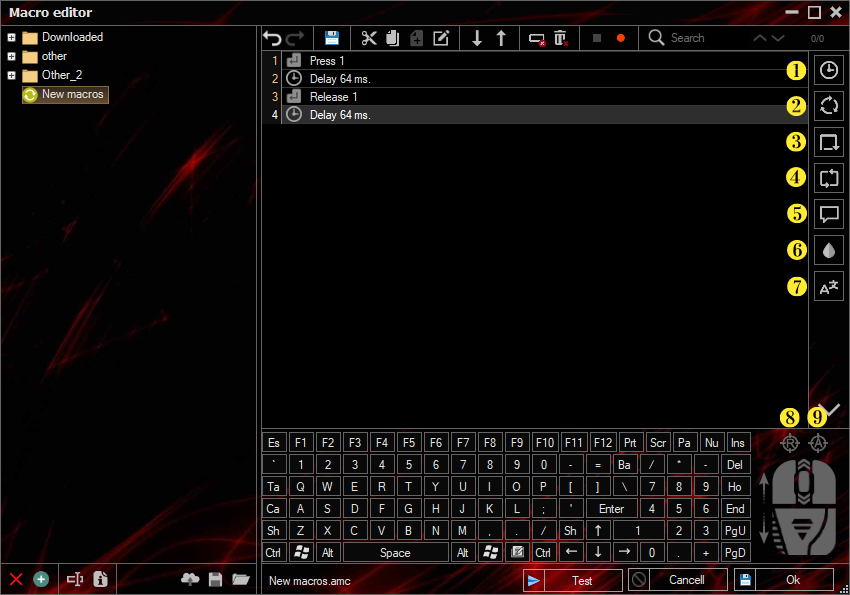Viewport: 850px width, 595px height.
Task: Click the paste document icon
Action: [x=416, y=38]
